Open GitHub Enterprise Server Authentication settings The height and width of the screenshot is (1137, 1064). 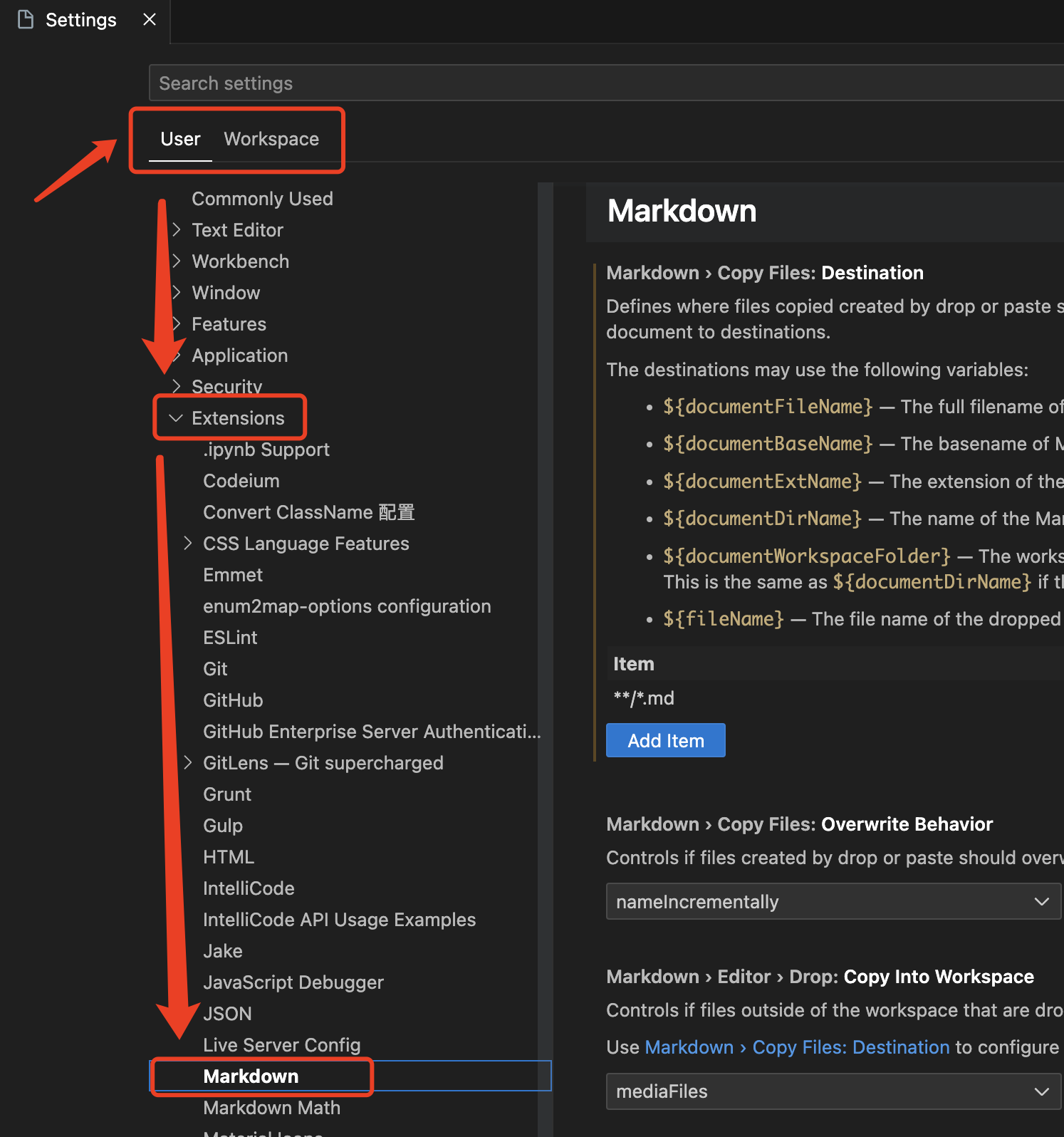click(x=372, y=732)
